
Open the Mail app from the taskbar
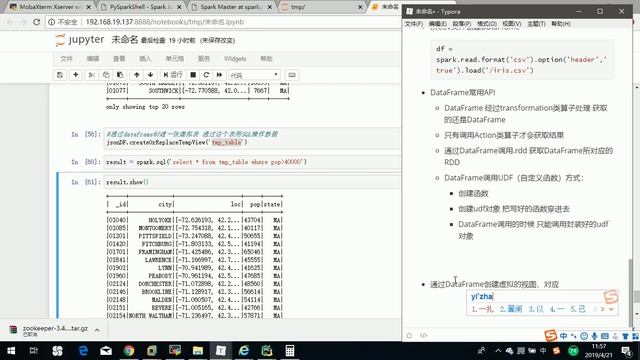(106, 351)
